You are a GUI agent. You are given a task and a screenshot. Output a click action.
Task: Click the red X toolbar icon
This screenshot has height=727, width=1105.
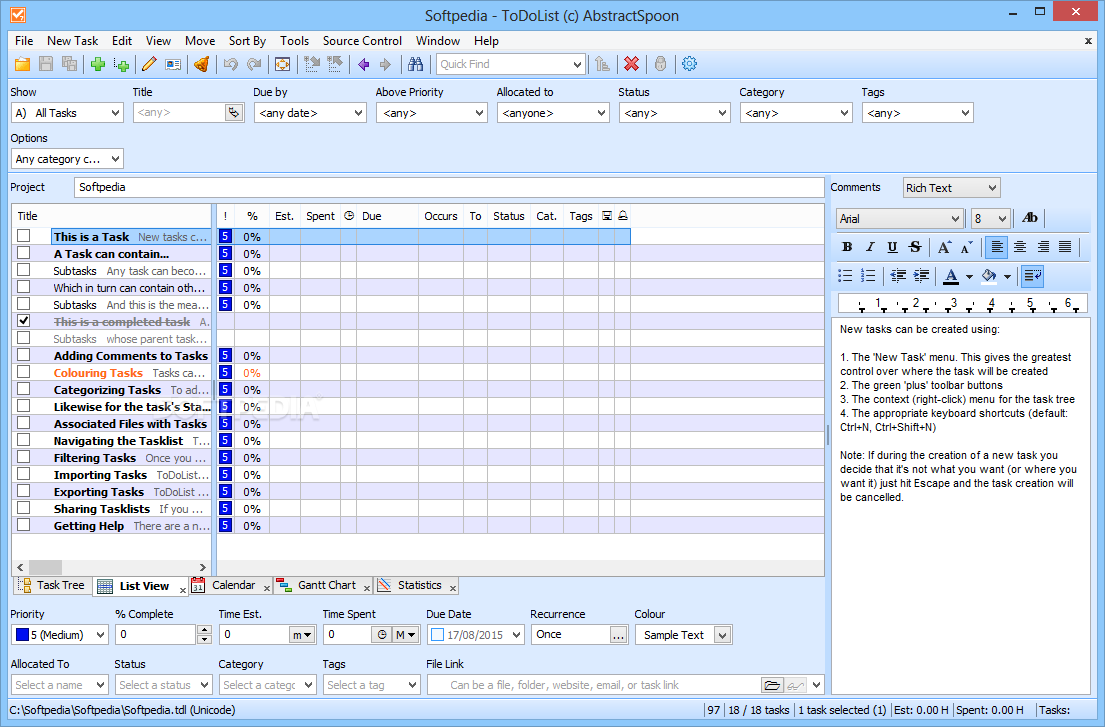click(x=631, y=64)
